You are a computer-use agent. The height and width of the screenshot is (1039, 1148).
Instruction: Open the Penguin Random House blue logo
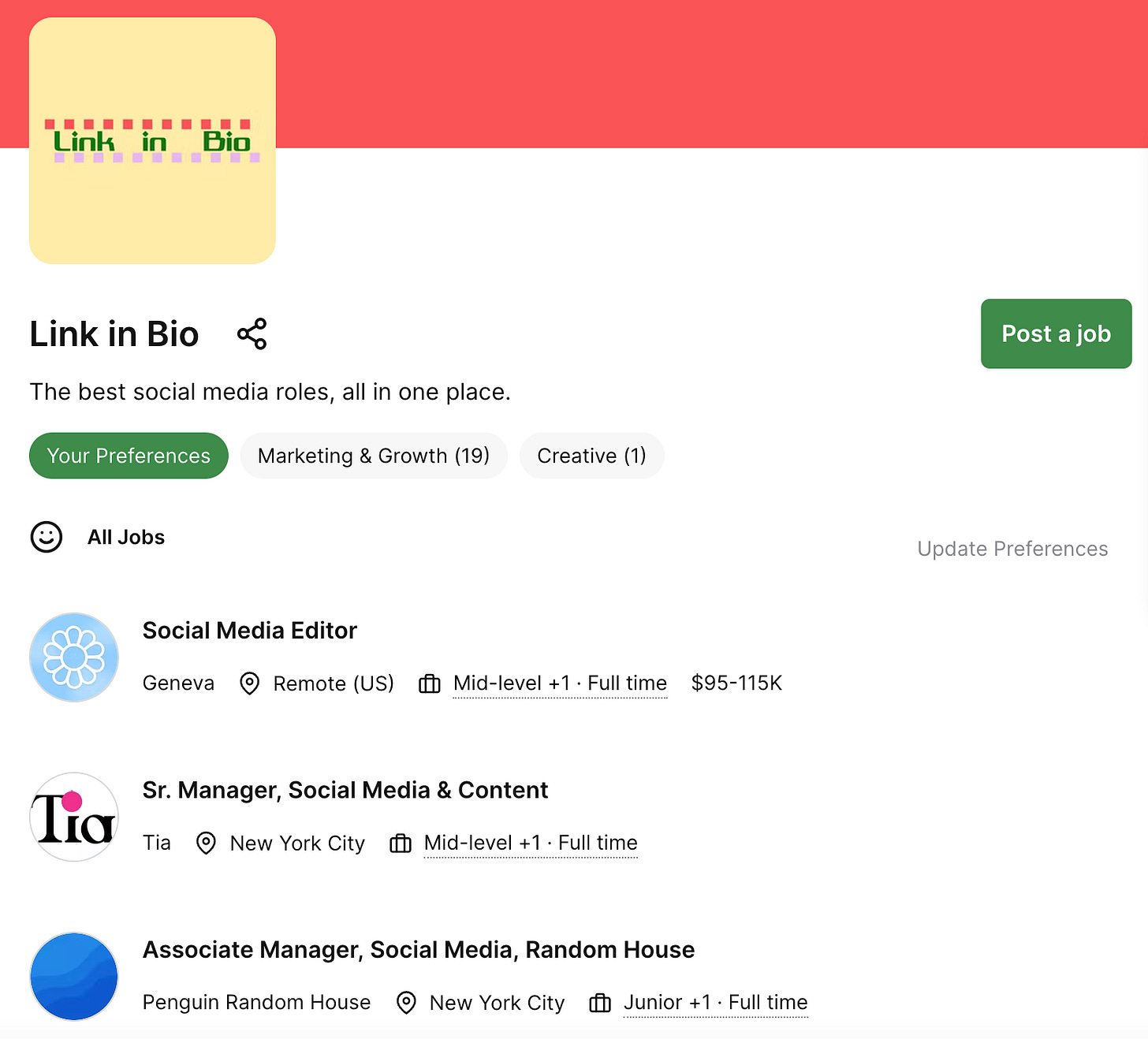tap(74, 977)
